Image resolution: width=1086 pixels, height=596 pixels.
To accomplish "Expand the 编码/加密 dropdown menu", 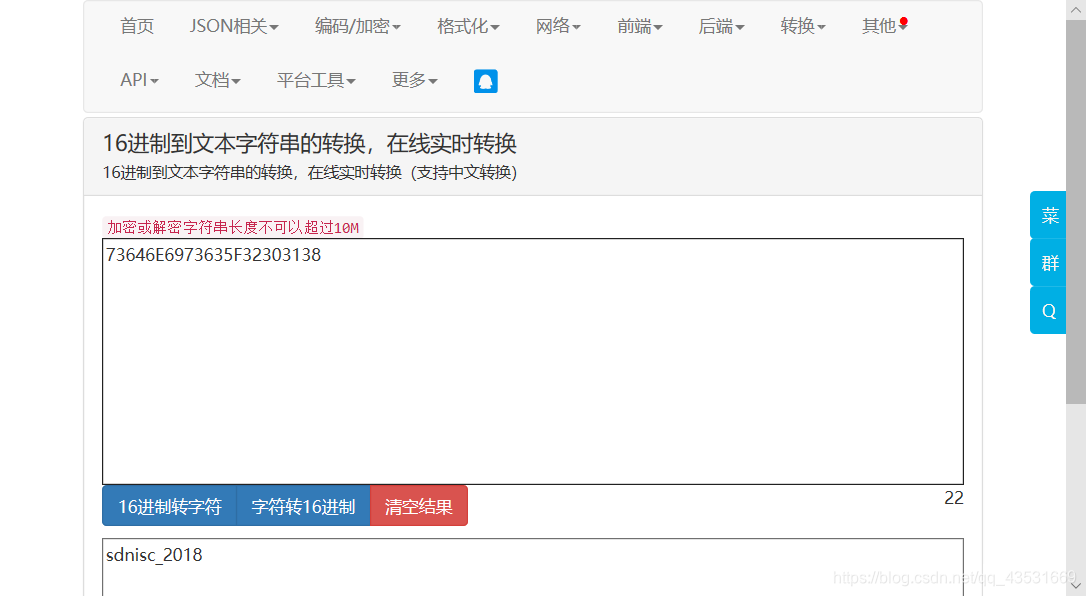I will coord(357,26).
